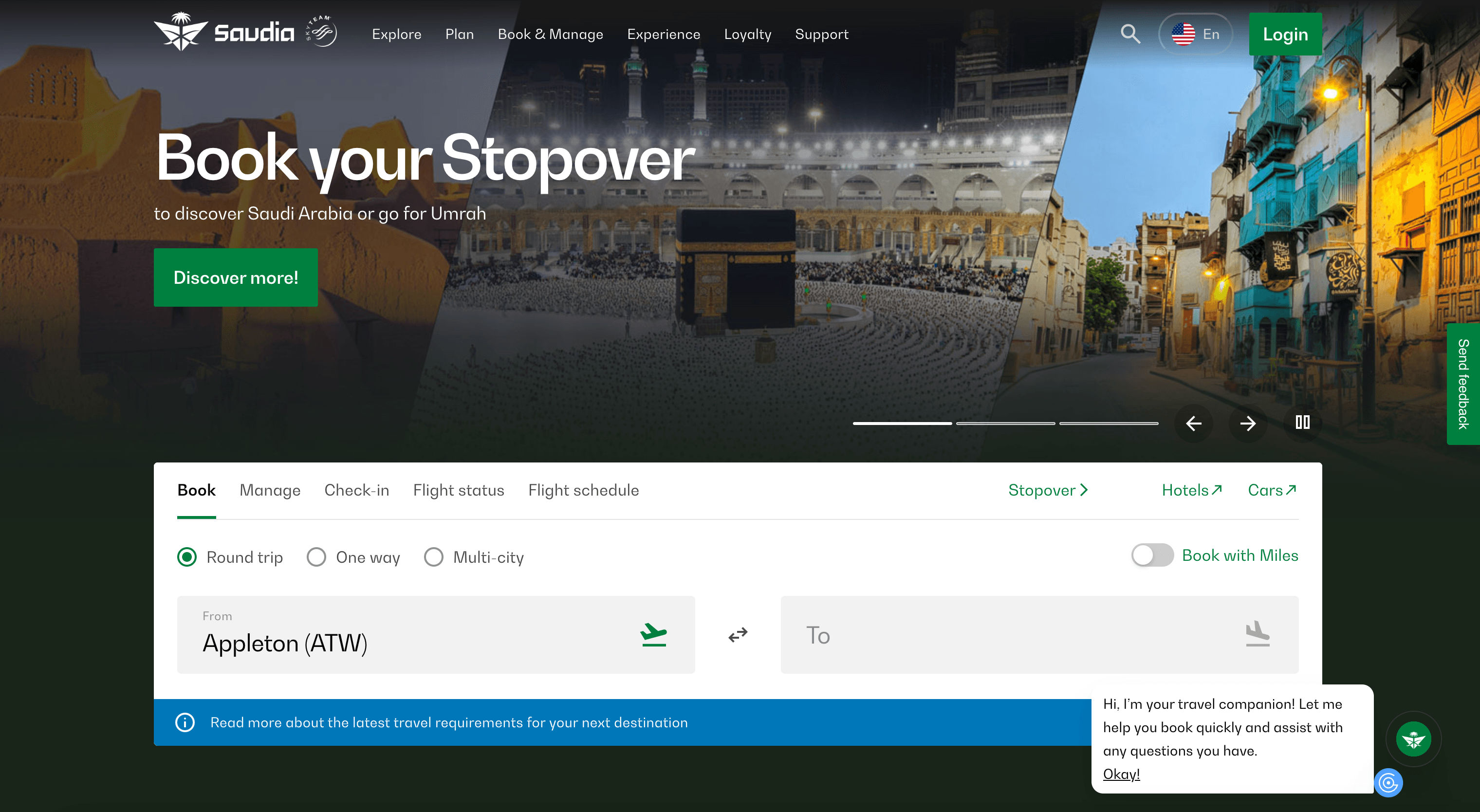The height and width of the screenshot is (812, 1480).
Task: Select the Round trip radio button
Action: pyautogui.click(x=187, y=557)
